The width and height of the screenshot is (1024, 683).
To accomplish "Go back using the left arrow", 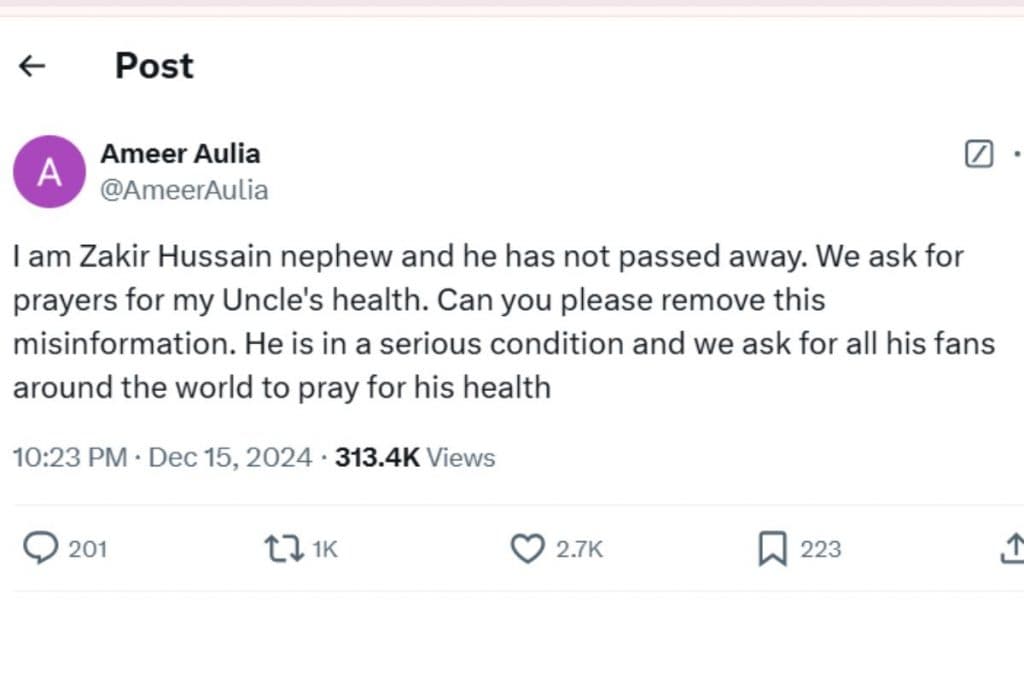I will (33, 66).
